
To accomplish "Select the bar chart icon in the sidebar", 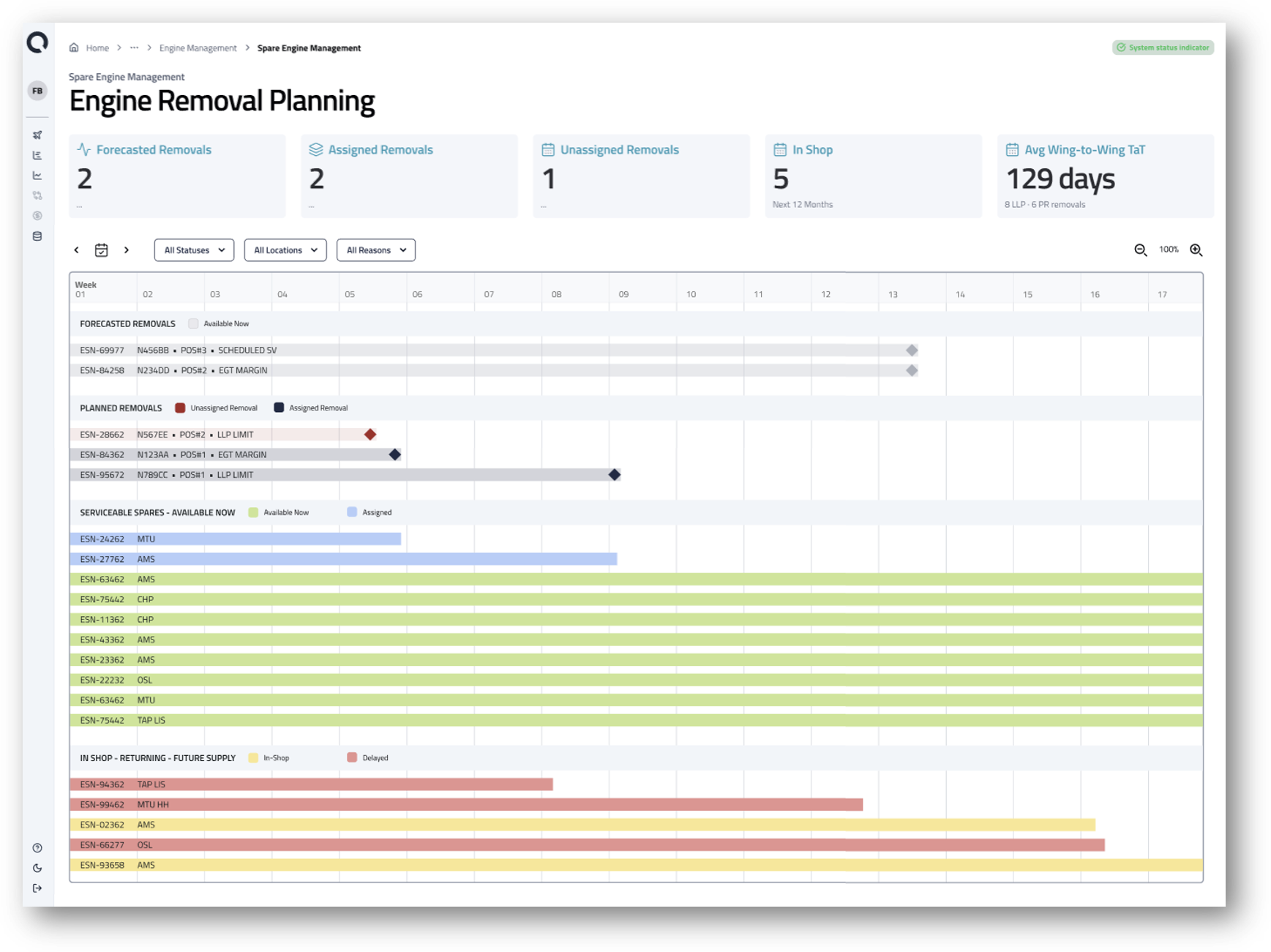I will coord(37,155).
